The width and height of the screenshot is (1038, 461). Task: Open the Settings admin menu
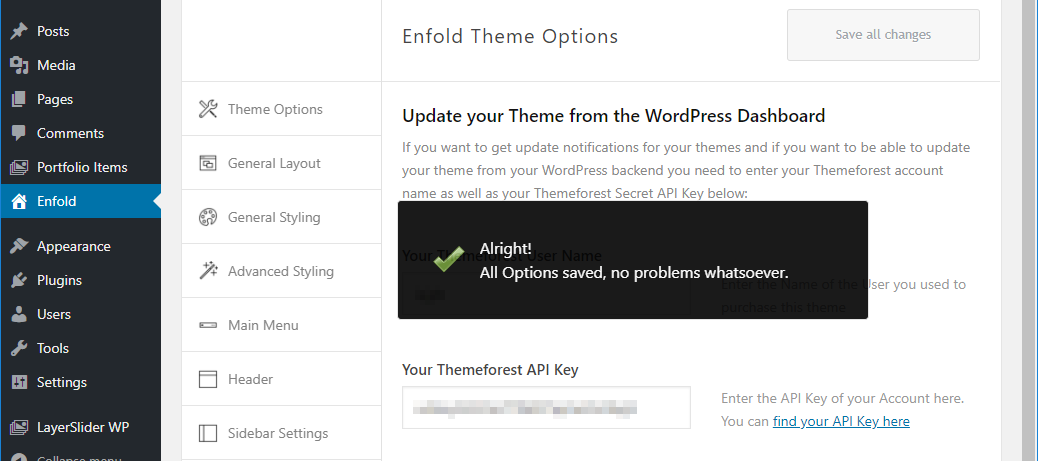pyautogui.click(x=62, y=382)
